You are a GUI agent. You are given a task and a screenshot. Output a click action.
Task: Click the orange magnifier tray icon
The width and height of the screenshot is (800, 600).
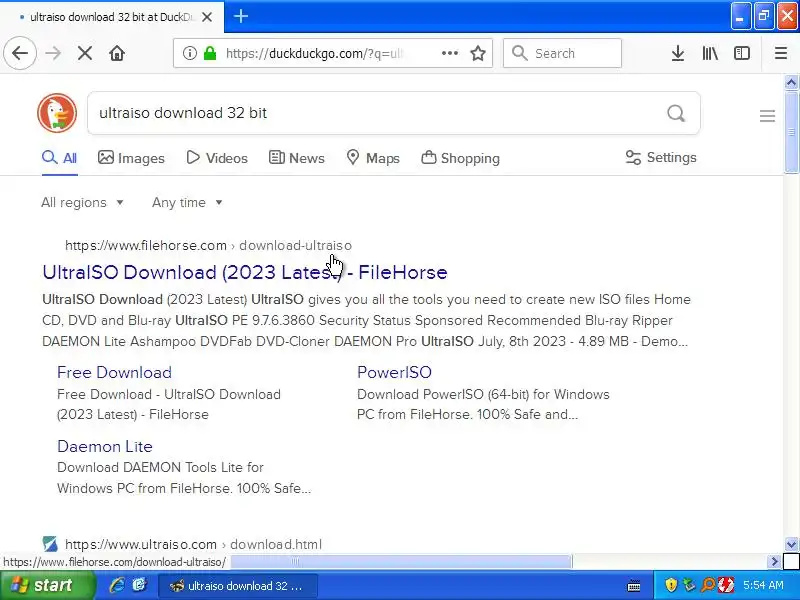tap(708, 585)
